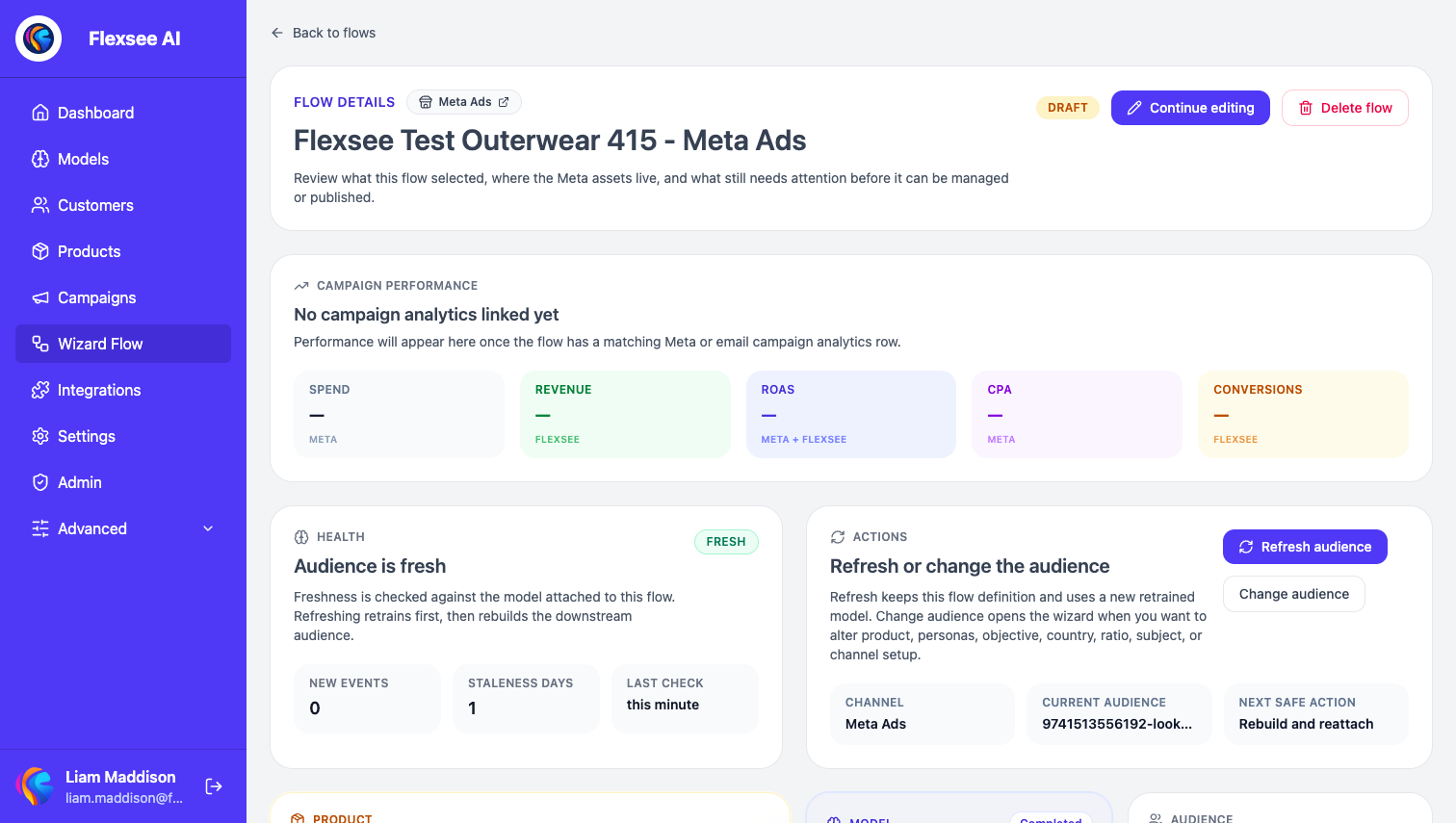
Task: Click the NEW EVENTS value tile
Action: pos(367,699)
